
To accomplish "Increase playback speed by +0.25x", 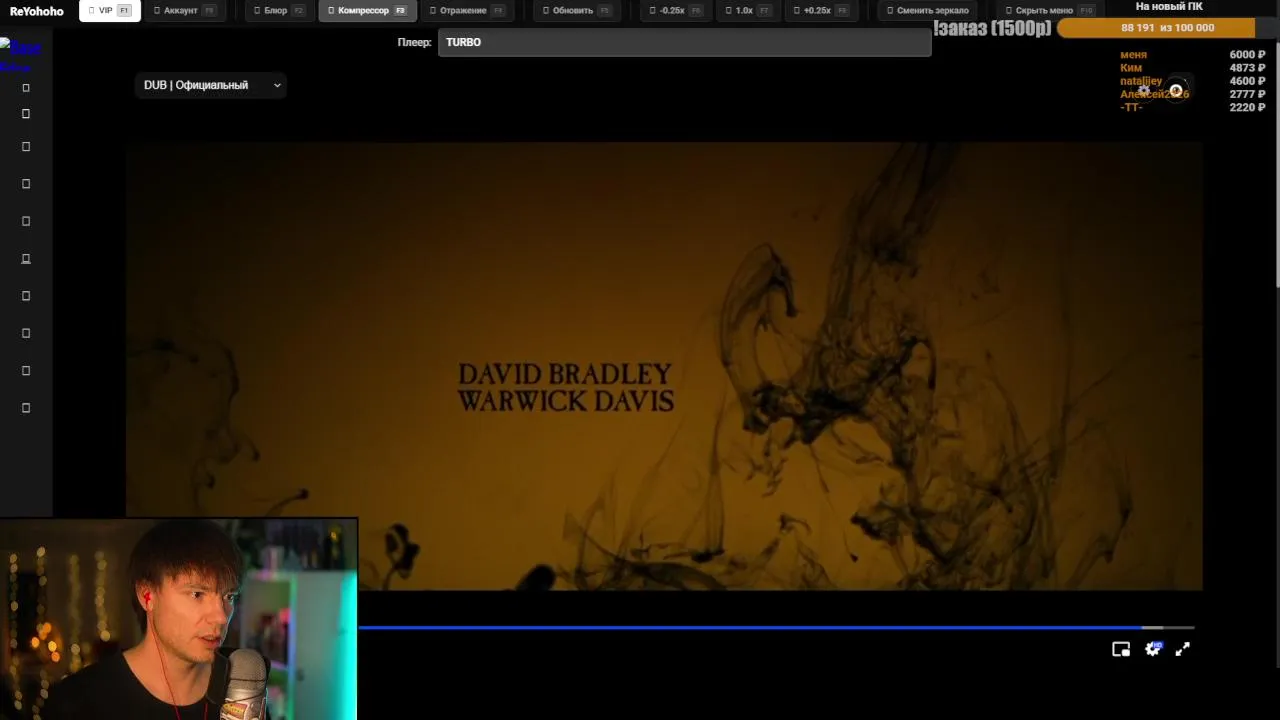I will pos(822,11).
